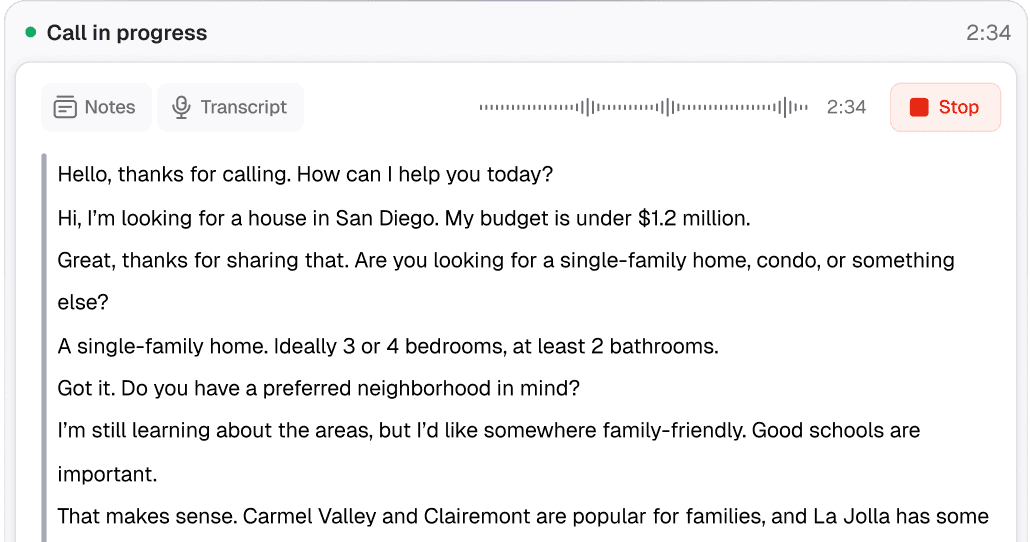Viewport: 1030px width, 542px height.
Task: Click the "Call in progress" title
Action: coord(127,33)
